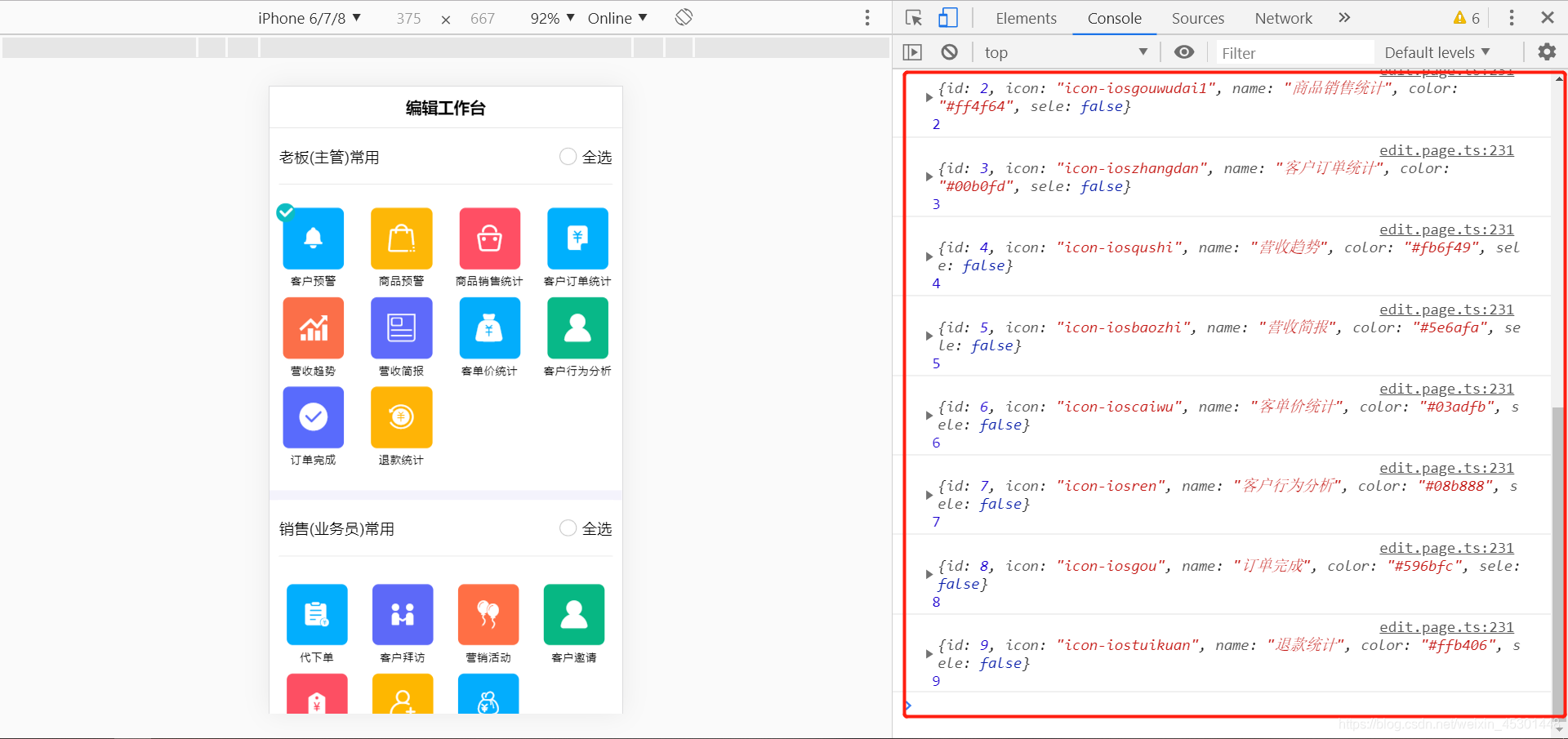The height and width of the screenshot is (739, 1568).
Task: Select the 商品预警 shopping bag icon
Action: tap(402, 238)
